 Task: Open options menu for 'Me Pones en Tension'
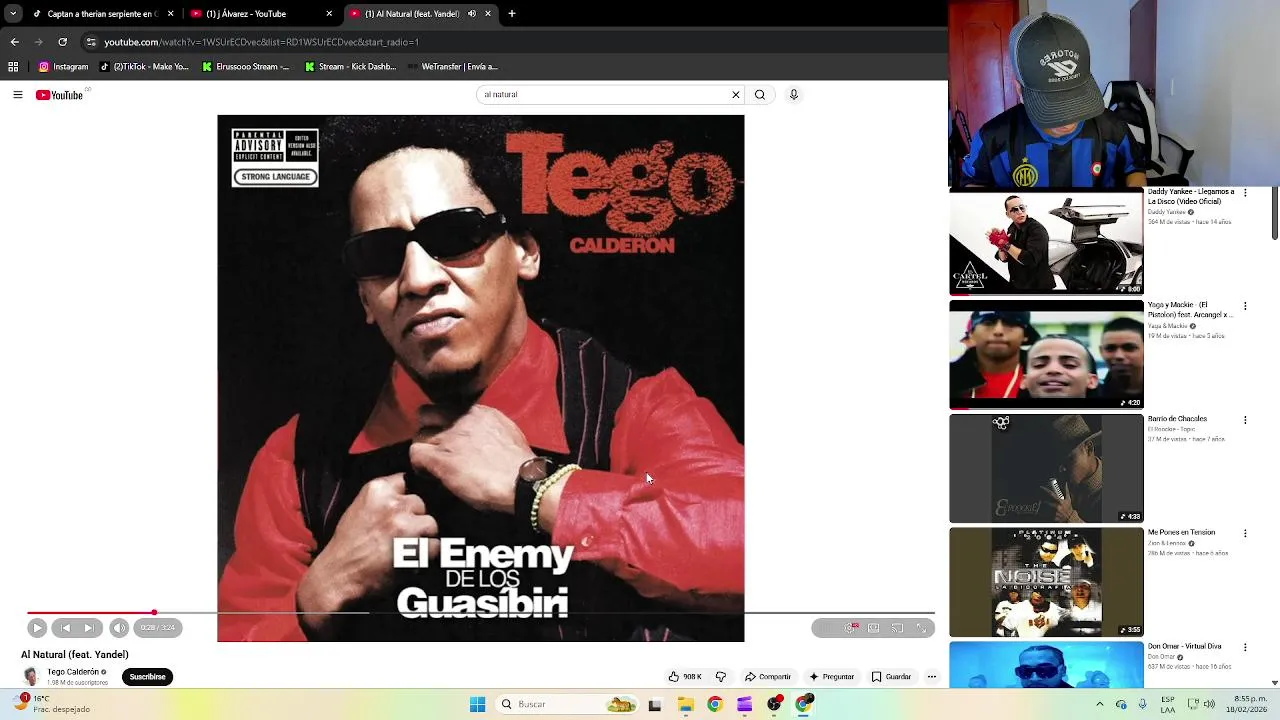point(1245,534)
